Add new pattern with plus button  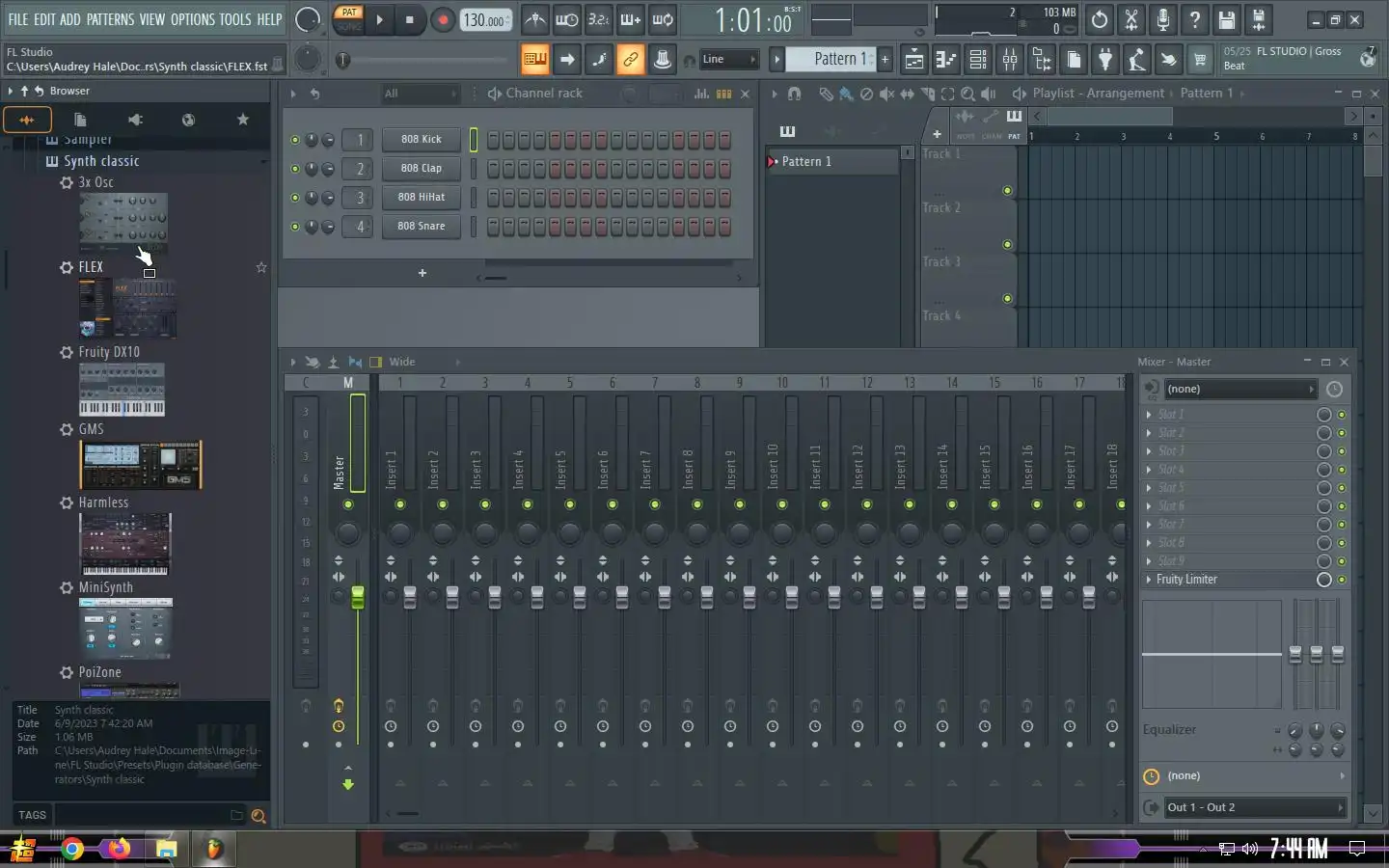pos(885,60)
